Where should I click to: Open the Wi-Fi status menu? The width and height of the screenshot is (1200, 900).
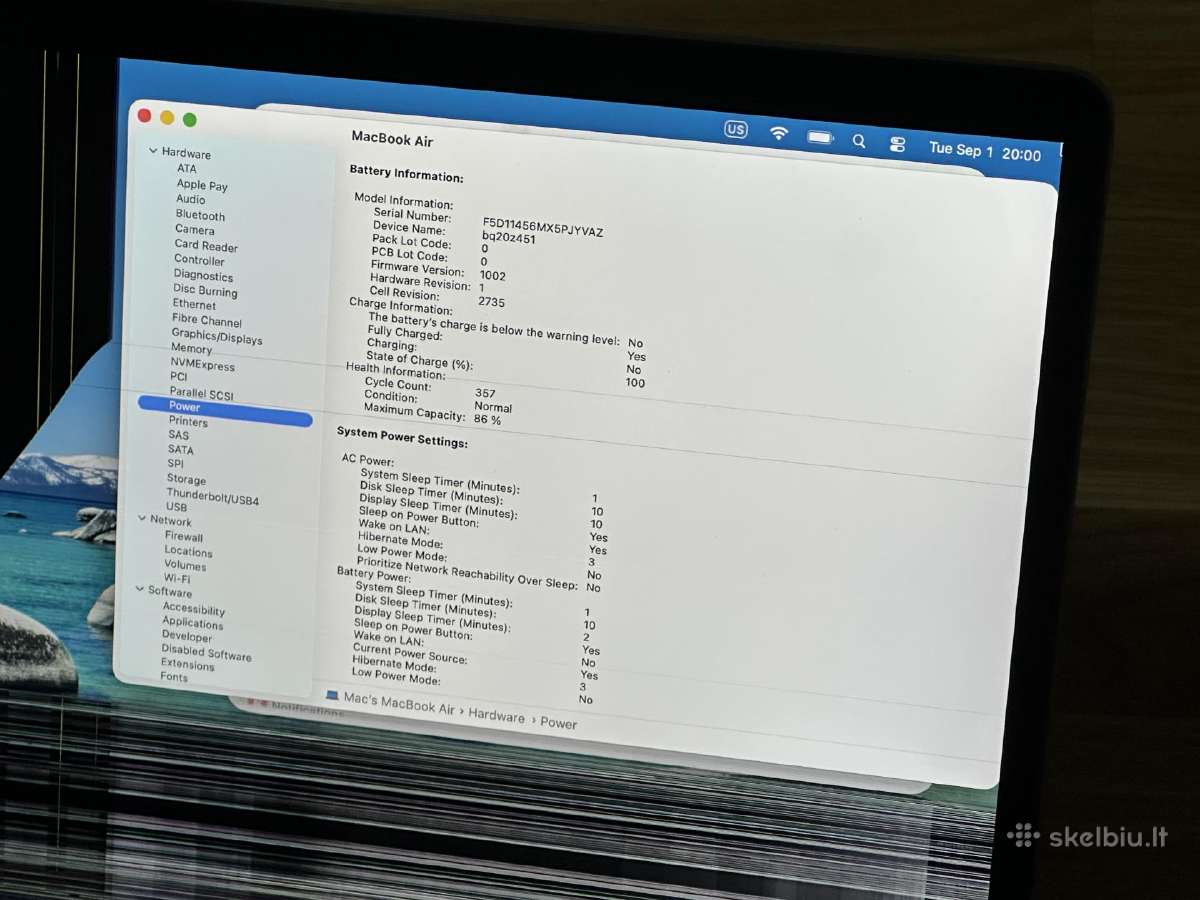click(779, 133)
